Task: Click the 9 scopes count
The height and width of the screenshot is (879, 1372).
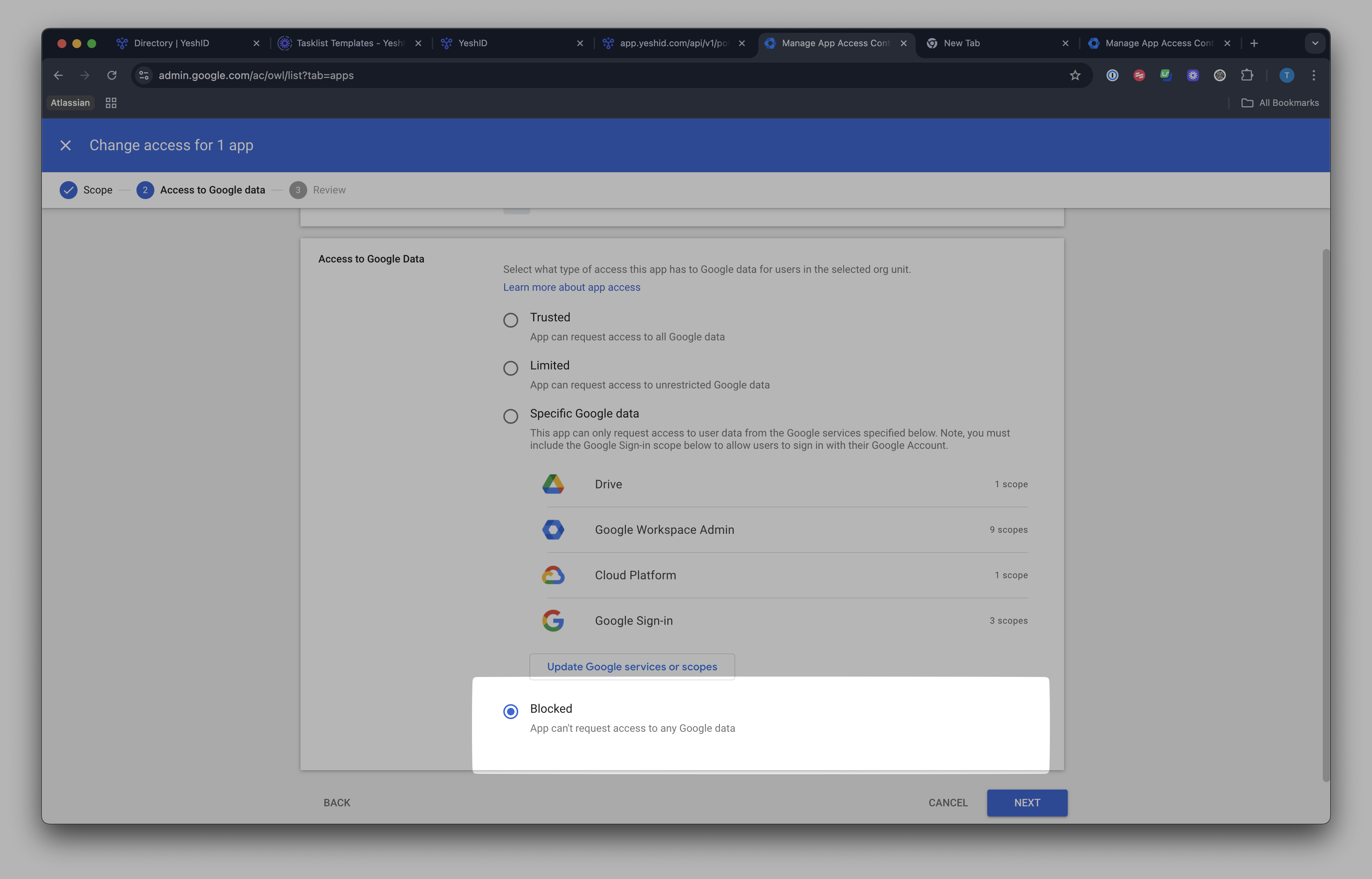Action: pyautogui.click(x=1008, y=530)
